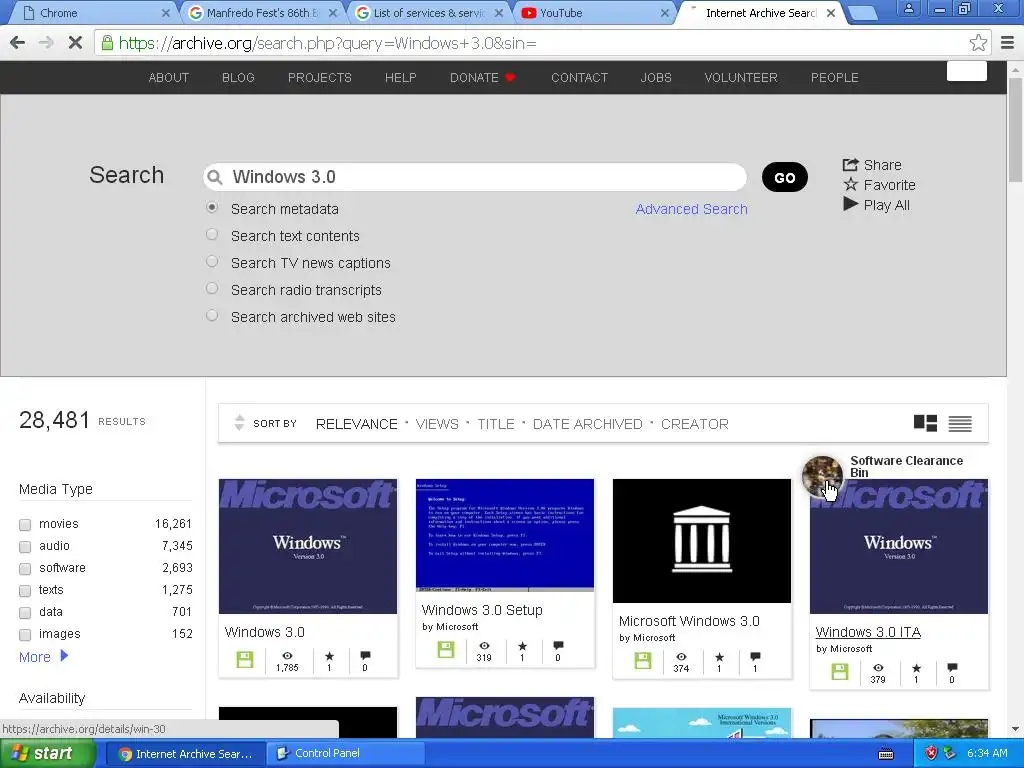Open the People nav item
The image size is (1024, 768).
[x=835, y=78]
